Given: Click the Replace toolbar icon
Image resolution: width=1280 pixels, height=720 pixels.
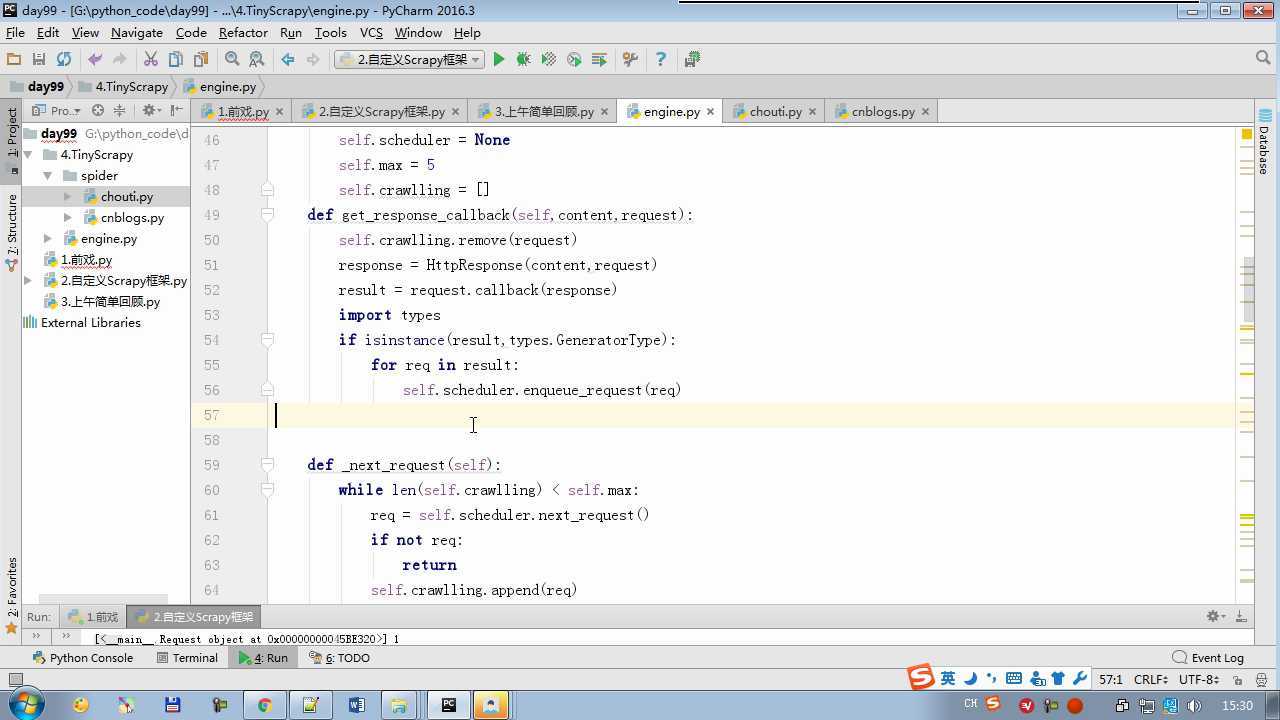Looking at the screenshot, I should click(x=257, y=60).
